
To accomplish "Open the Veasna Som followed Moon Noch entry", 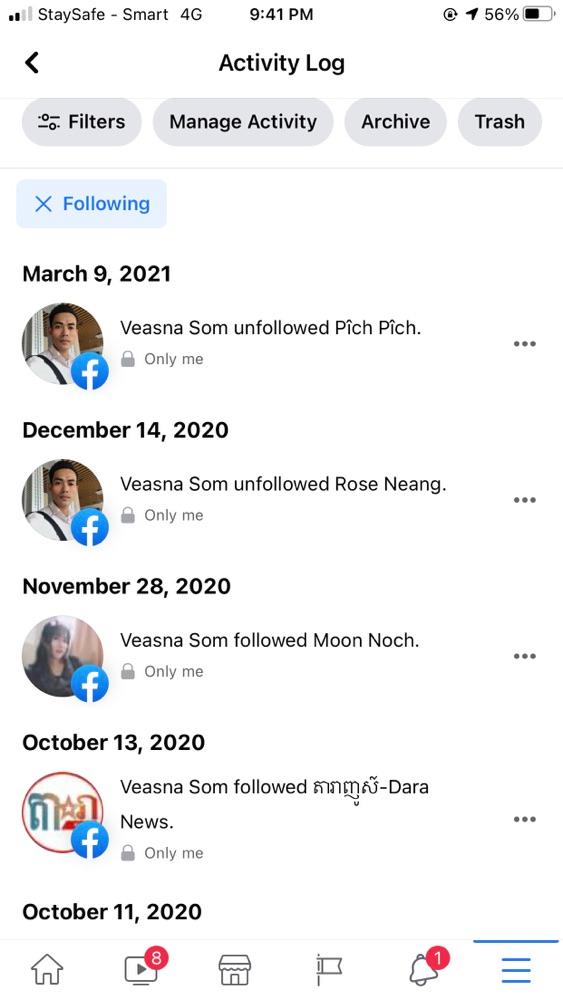I will [281, 656].
